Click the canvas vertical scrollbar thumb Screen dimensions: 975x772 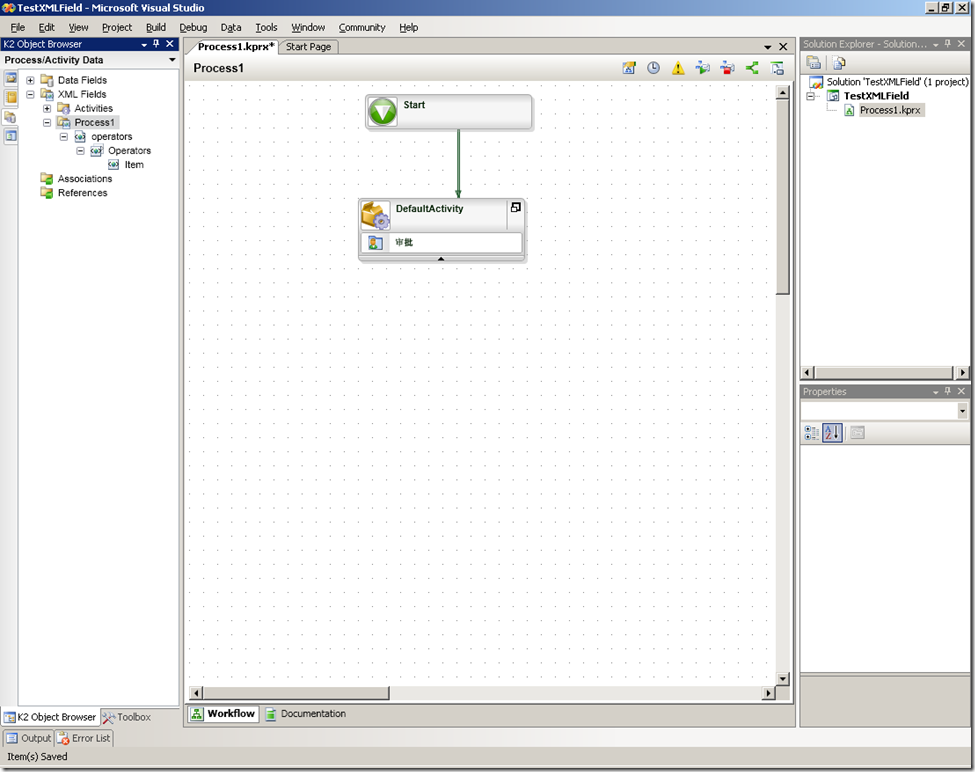pyautogui.click(x=783, y=196)
